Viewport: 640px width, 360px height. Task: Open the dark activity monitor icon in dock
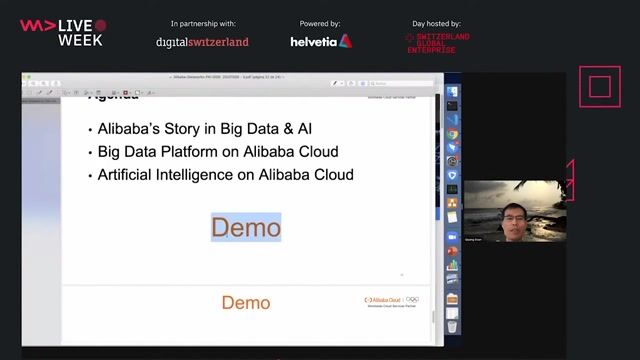click(x=452, y=189)
